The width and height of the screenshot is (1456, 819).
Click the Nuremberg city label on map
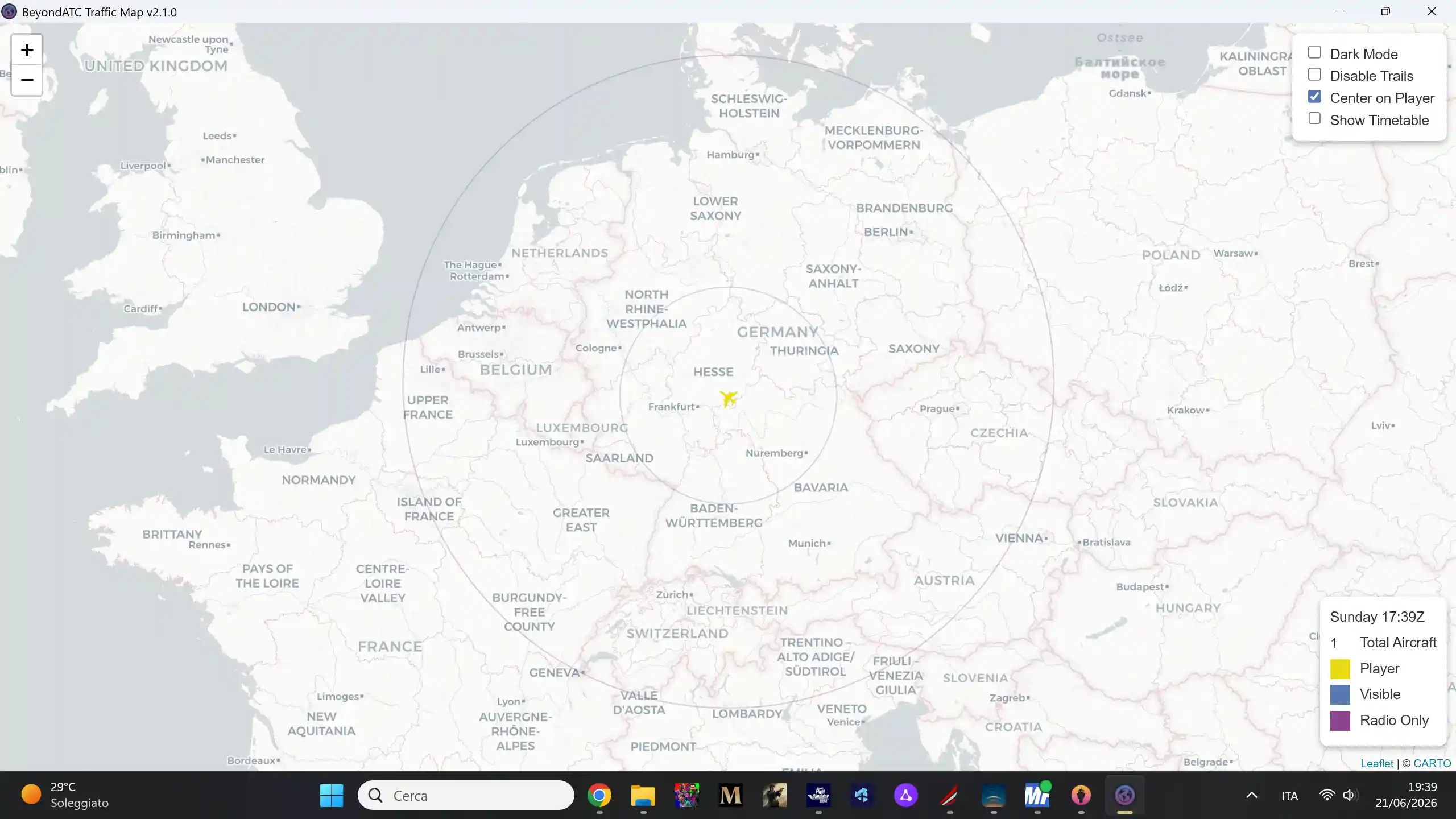774,453
